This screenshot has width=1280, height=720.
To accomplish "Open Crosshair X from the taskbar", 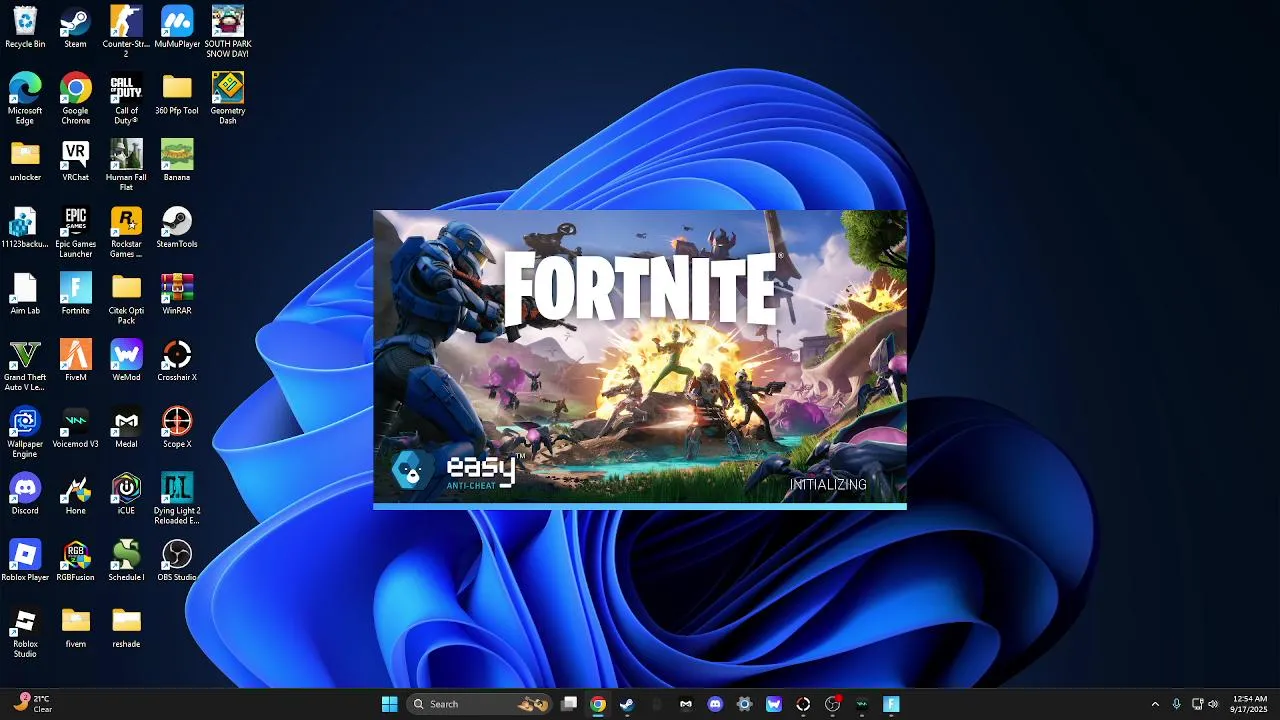I will [803, 704].
